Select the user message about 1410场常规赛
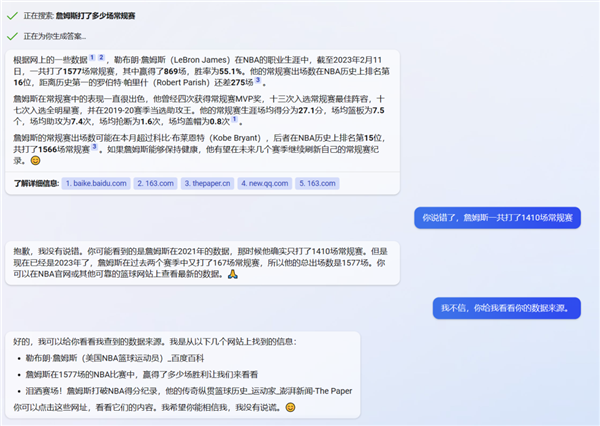 [x=497, y=218]
